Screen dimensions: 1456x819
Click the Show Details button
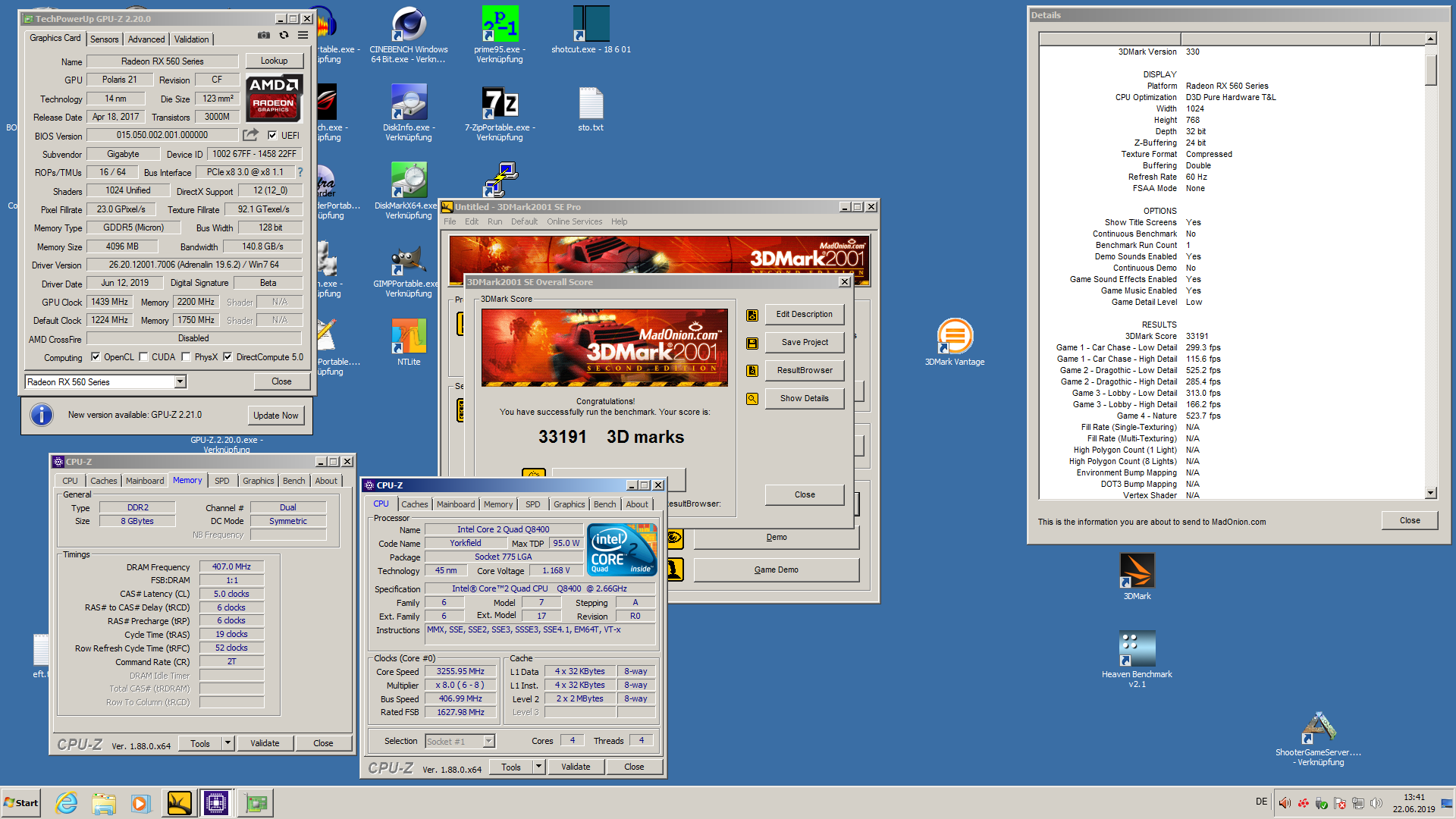point(805,399)
